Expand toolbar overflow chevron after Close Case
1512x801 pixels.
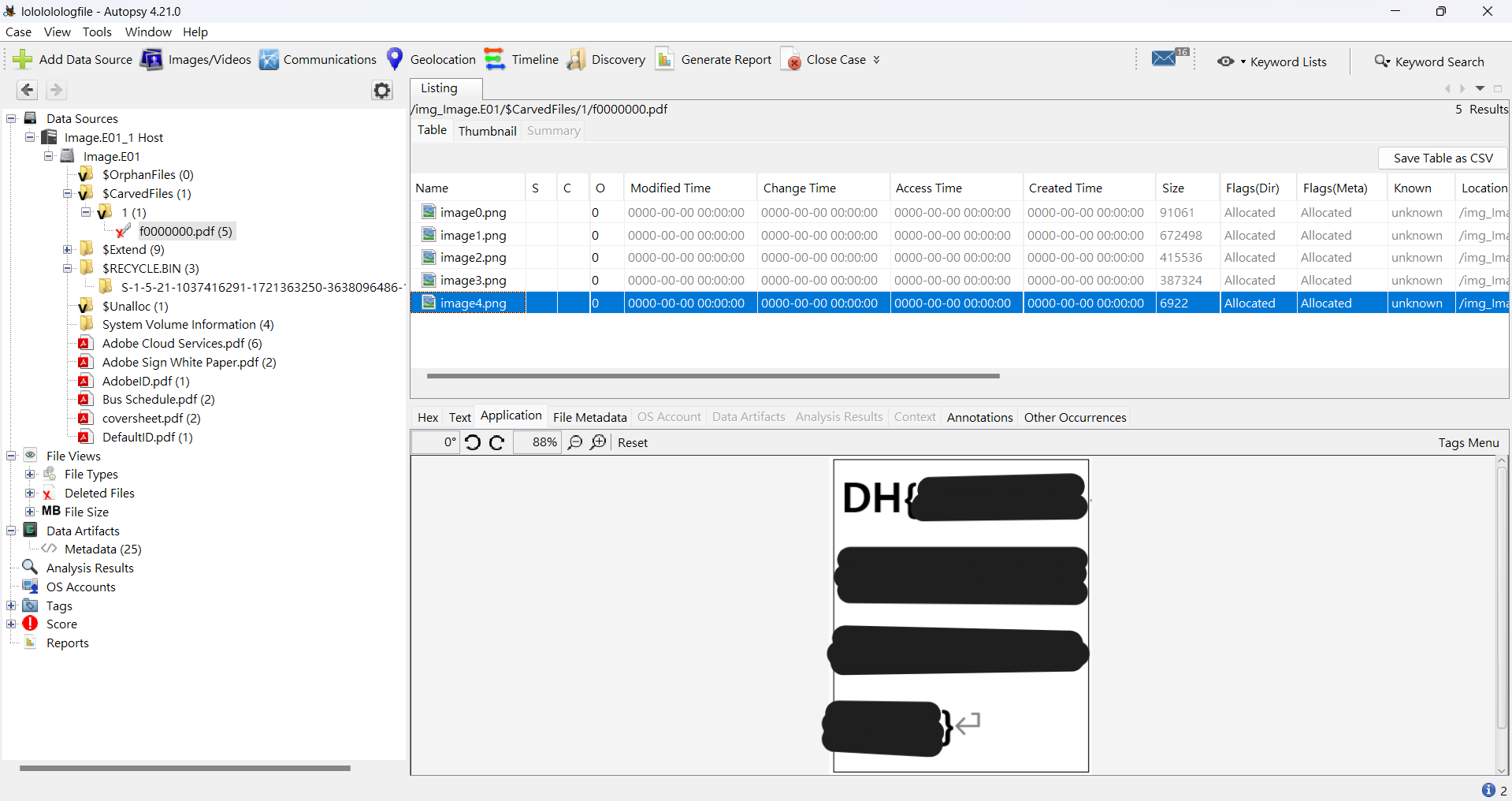pos(876,60)
